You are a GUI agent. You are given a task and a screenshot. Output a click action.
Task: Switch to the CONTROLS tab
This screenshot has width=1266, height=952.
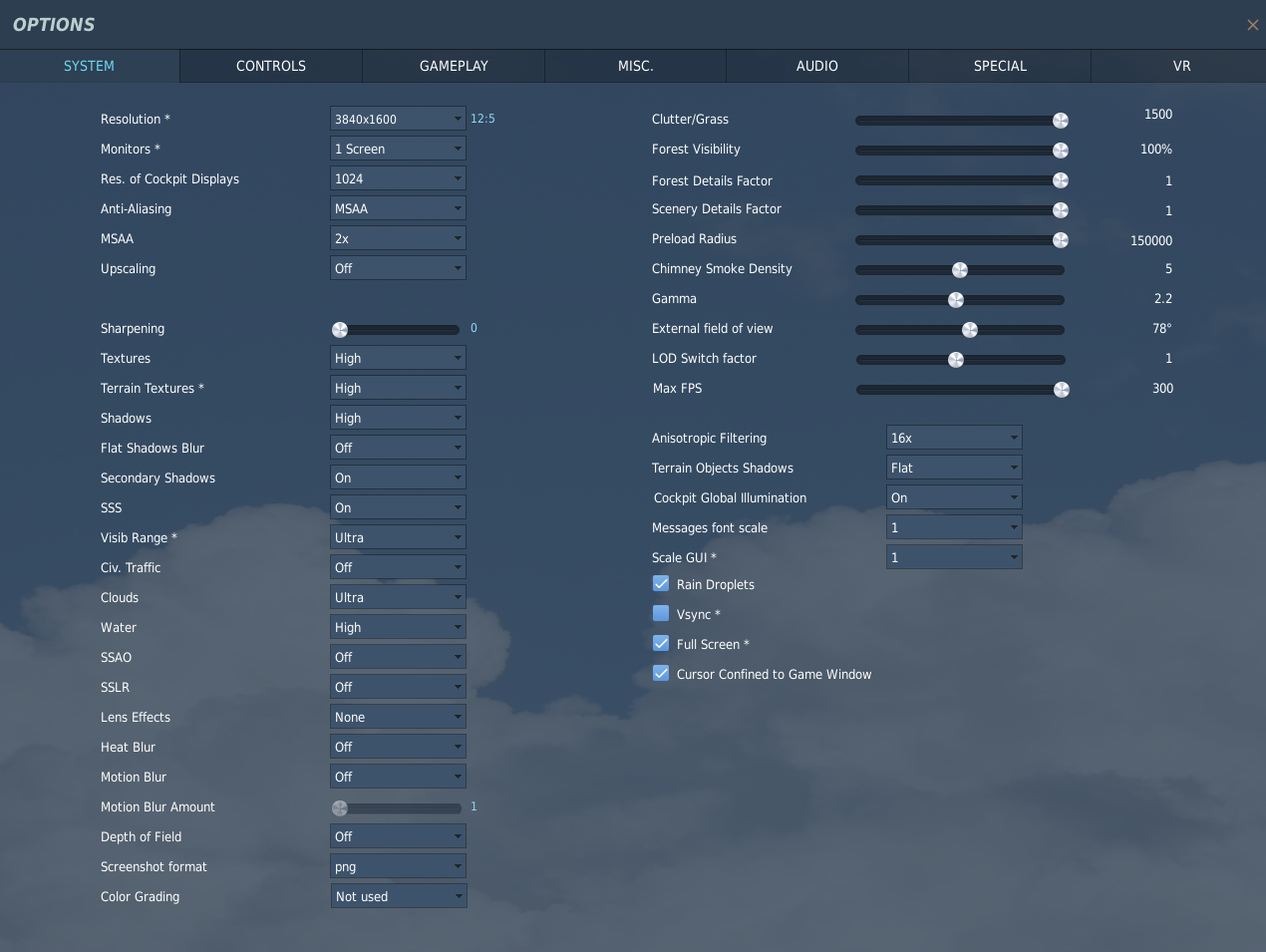pos(271,66)
